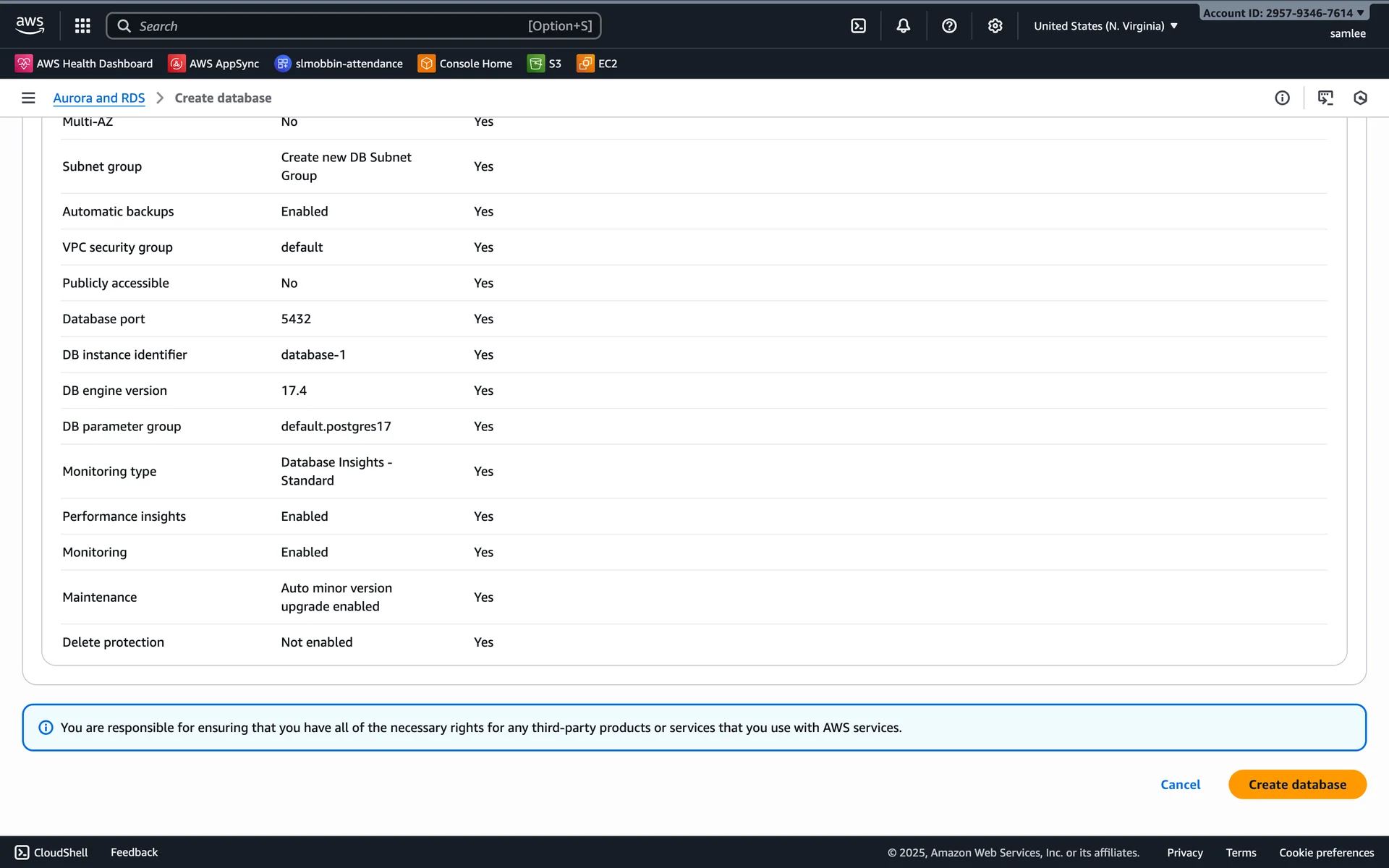The height and width of the screenshot is (868, 1389).
Task: Click the help question mark icon
Action: (x=949, y=26)
